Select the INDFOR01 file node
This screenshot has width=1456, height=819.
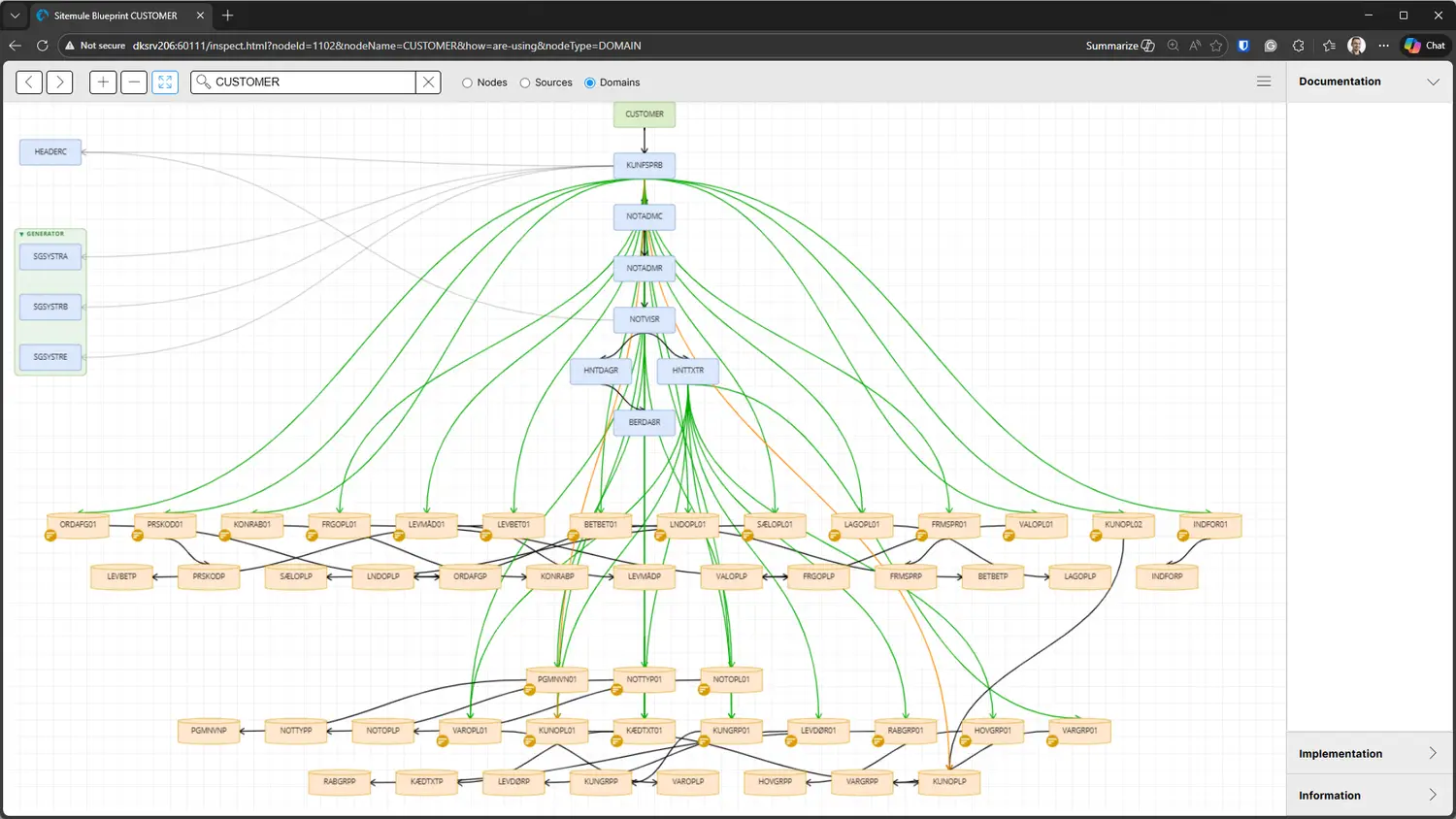coord(1210,525)
